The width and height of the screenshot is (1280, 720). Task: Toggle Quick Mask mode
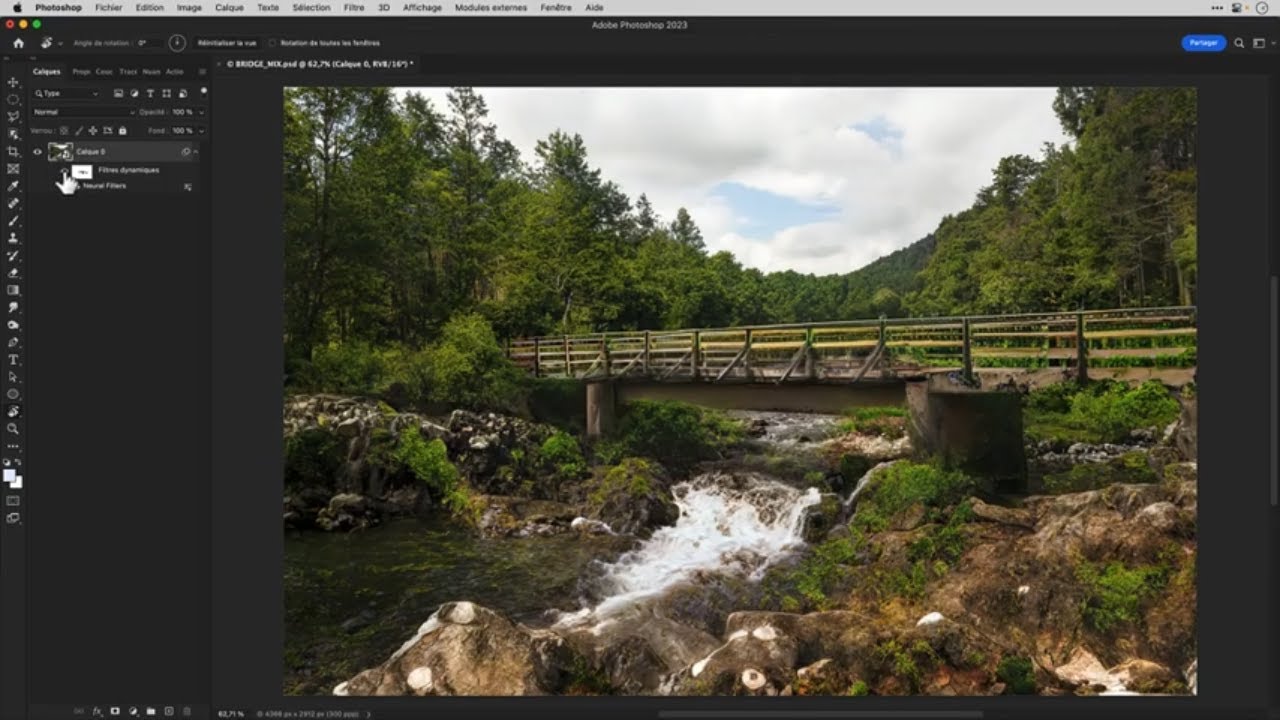point(13,500)
